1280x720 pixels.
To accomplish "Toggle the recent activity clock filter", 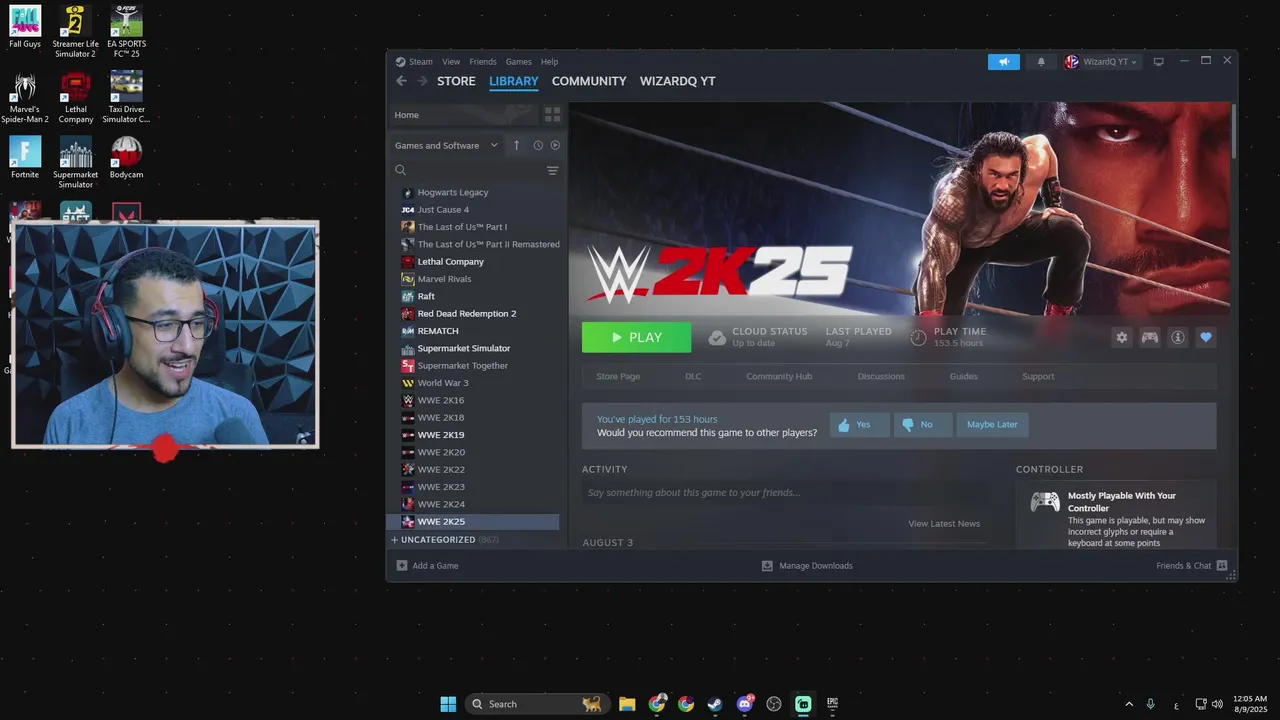I will 538,145.
